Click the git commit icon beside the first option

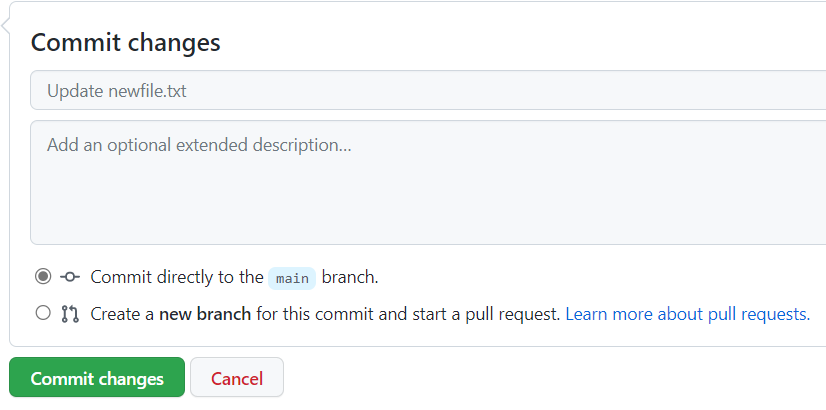click(70, 277)
